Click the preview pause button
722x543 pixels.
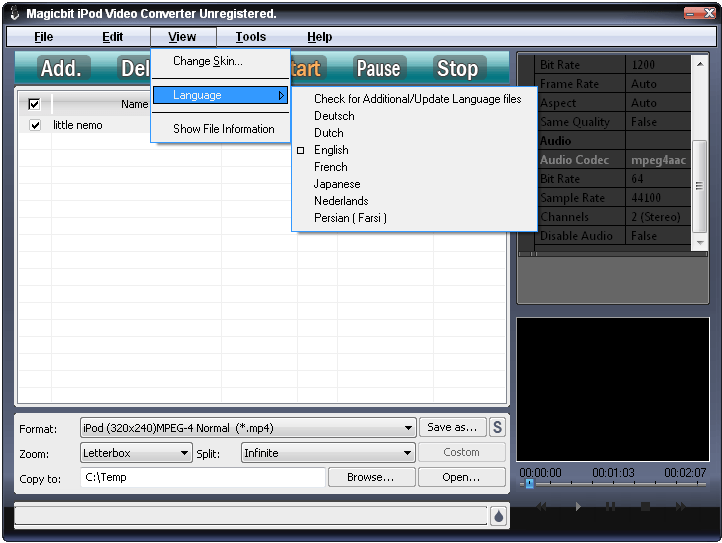(611, 507)
